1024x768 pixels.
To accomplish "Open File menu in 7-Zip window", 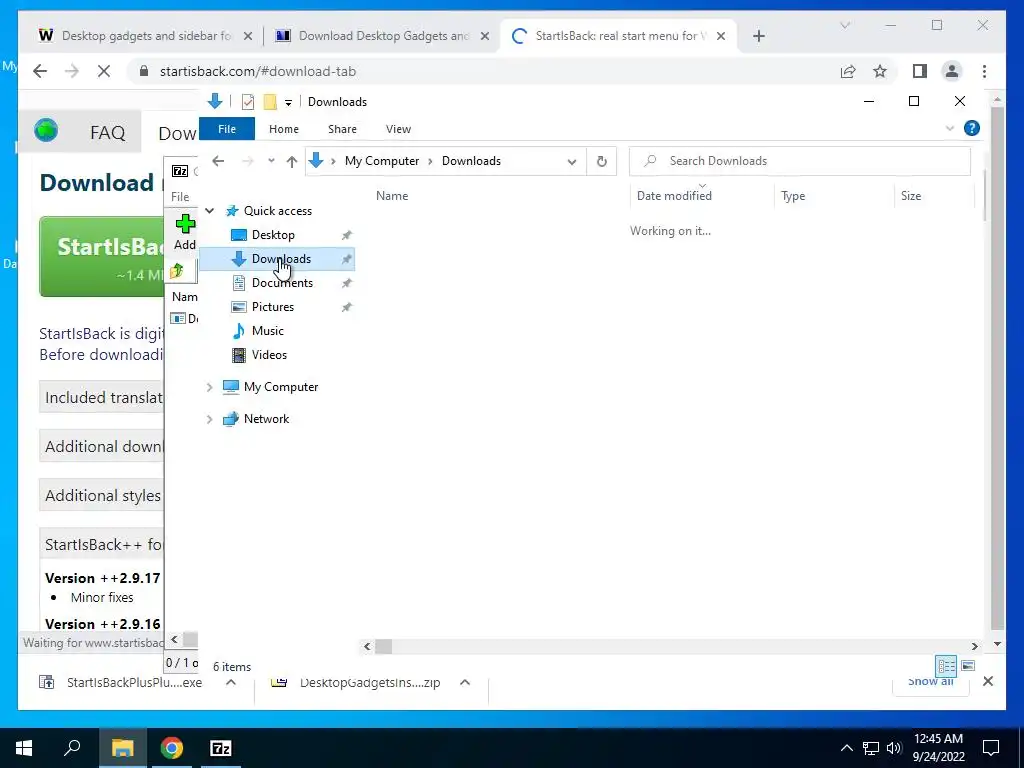I will pos(180,197).
